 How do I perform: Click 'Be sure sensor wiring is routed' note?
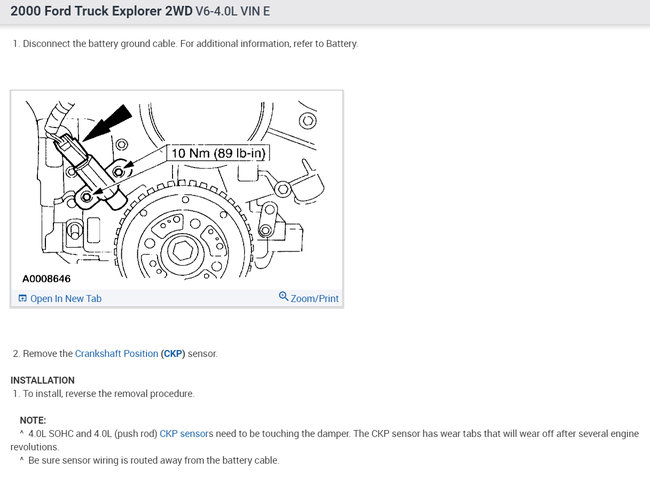point(149,460)
